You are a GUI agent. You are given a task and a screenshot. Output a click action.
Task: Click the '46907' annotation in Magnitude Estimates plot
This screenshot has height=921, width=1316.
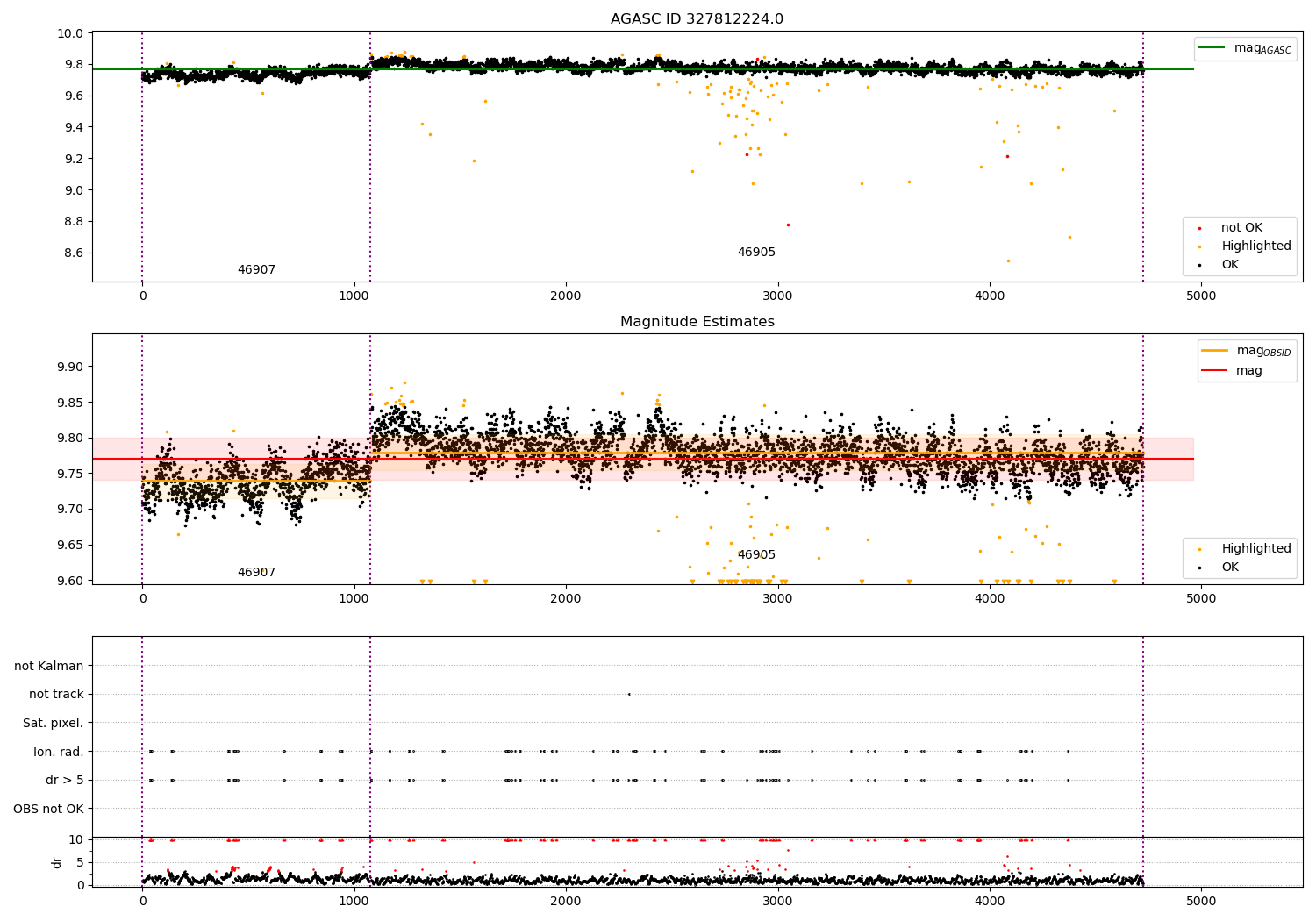(256, 573)
